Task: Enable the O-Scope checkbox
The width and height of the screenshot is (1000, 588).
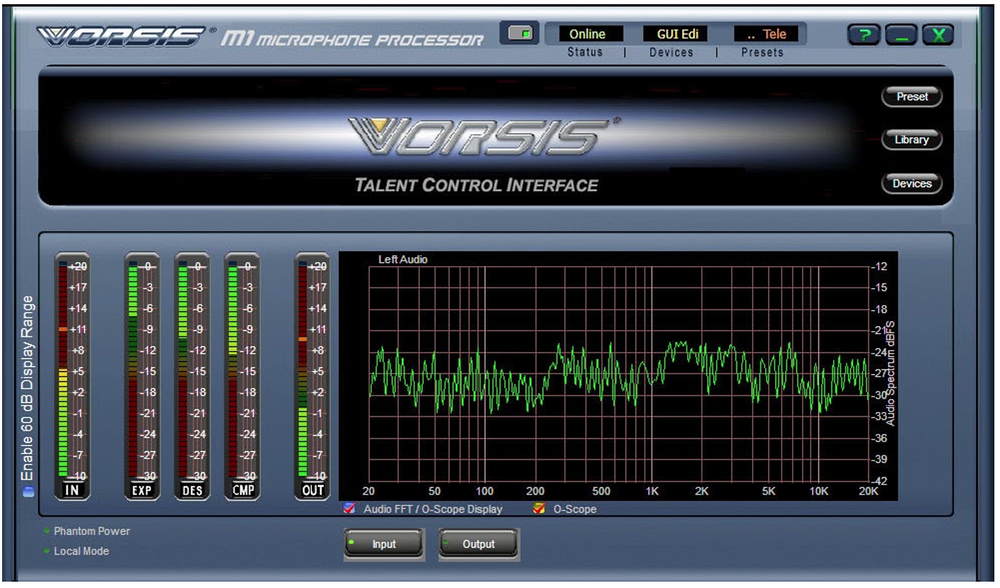Action: tap(540, 509)
